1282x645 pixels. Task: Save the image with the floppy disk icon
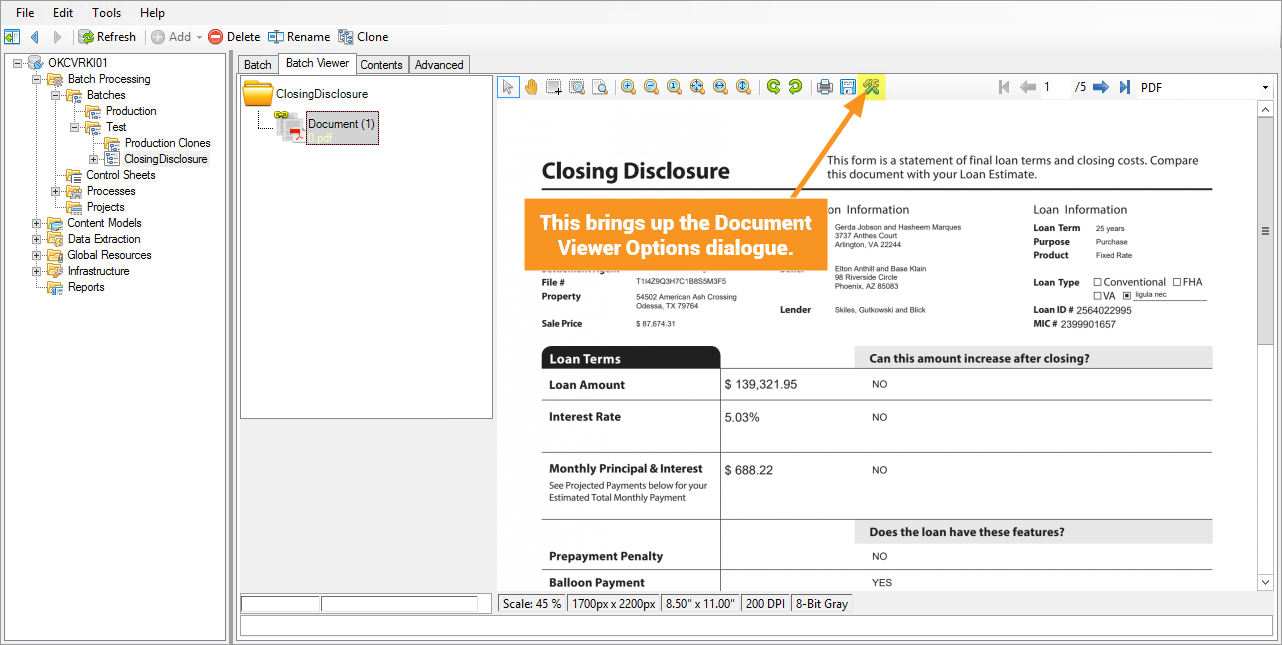pyautogui.click(x=848, y=87)
